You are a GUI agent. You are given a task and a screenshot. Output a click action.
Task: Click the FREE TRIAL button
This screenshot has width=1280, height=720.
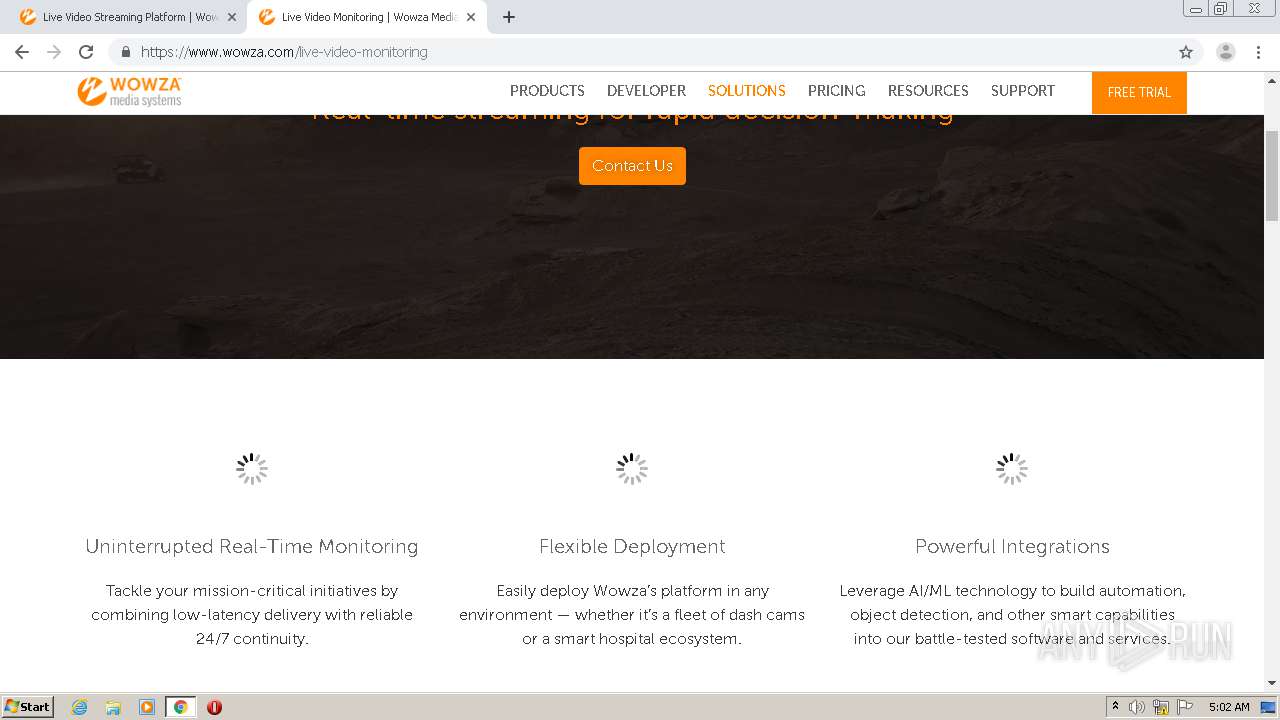pyautogui.click(x=1139, y=92)
